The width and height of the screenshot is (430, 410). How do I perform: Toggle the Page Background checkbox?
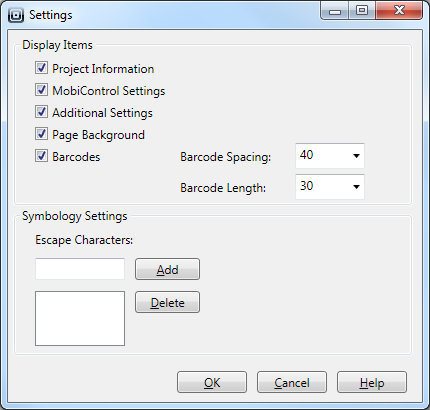coord(41,134)
